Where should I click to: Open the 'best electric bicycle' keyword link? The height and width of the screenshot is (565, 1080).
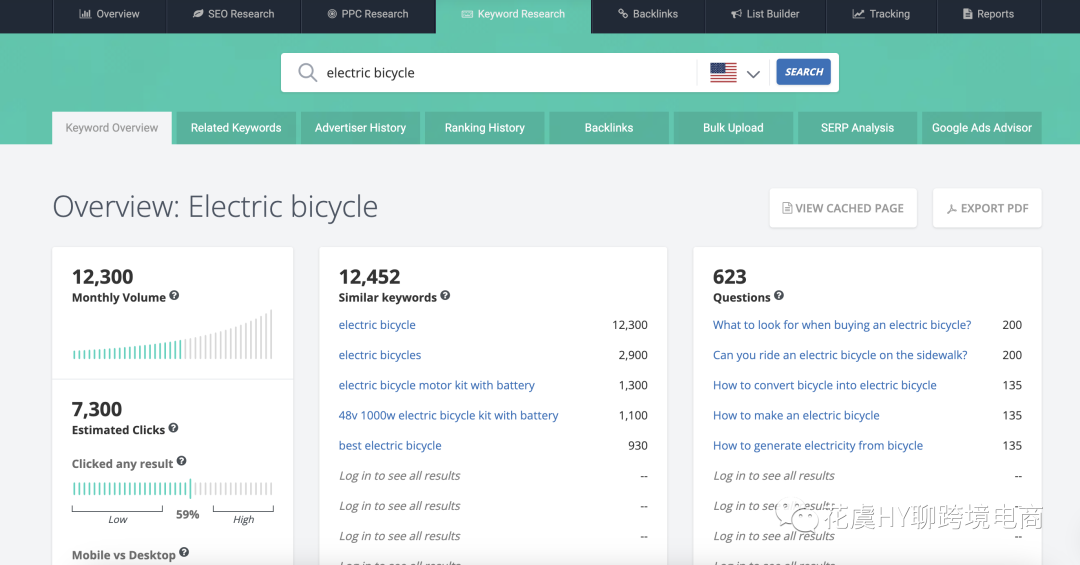pyautogui.click(x=390, y=446)
